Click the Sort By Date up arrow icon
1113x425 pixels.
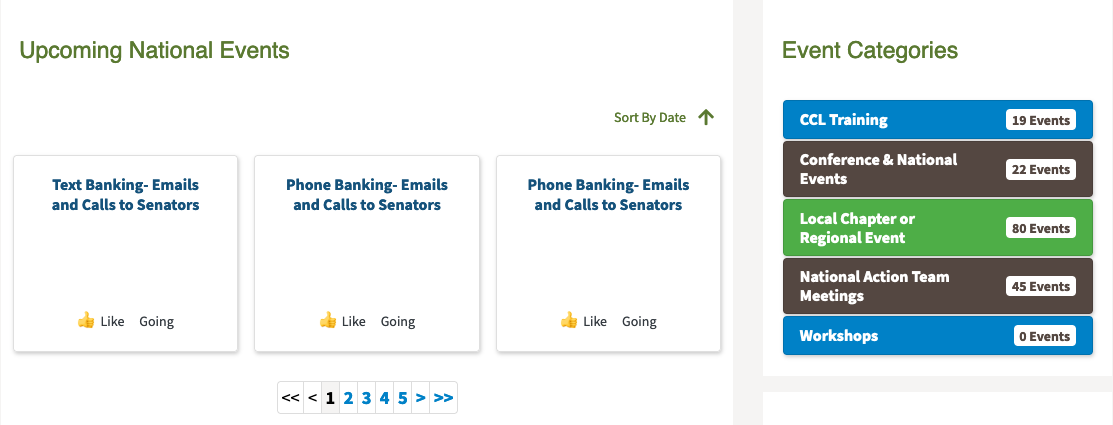pyautogui.click(x=705, y=118)
